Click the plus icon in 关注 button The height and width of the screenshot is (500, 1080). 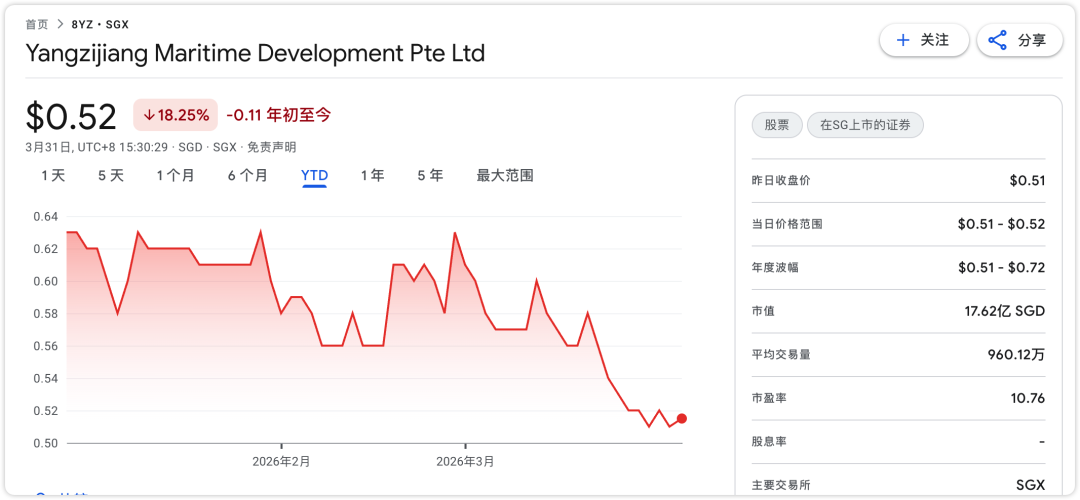903,40
